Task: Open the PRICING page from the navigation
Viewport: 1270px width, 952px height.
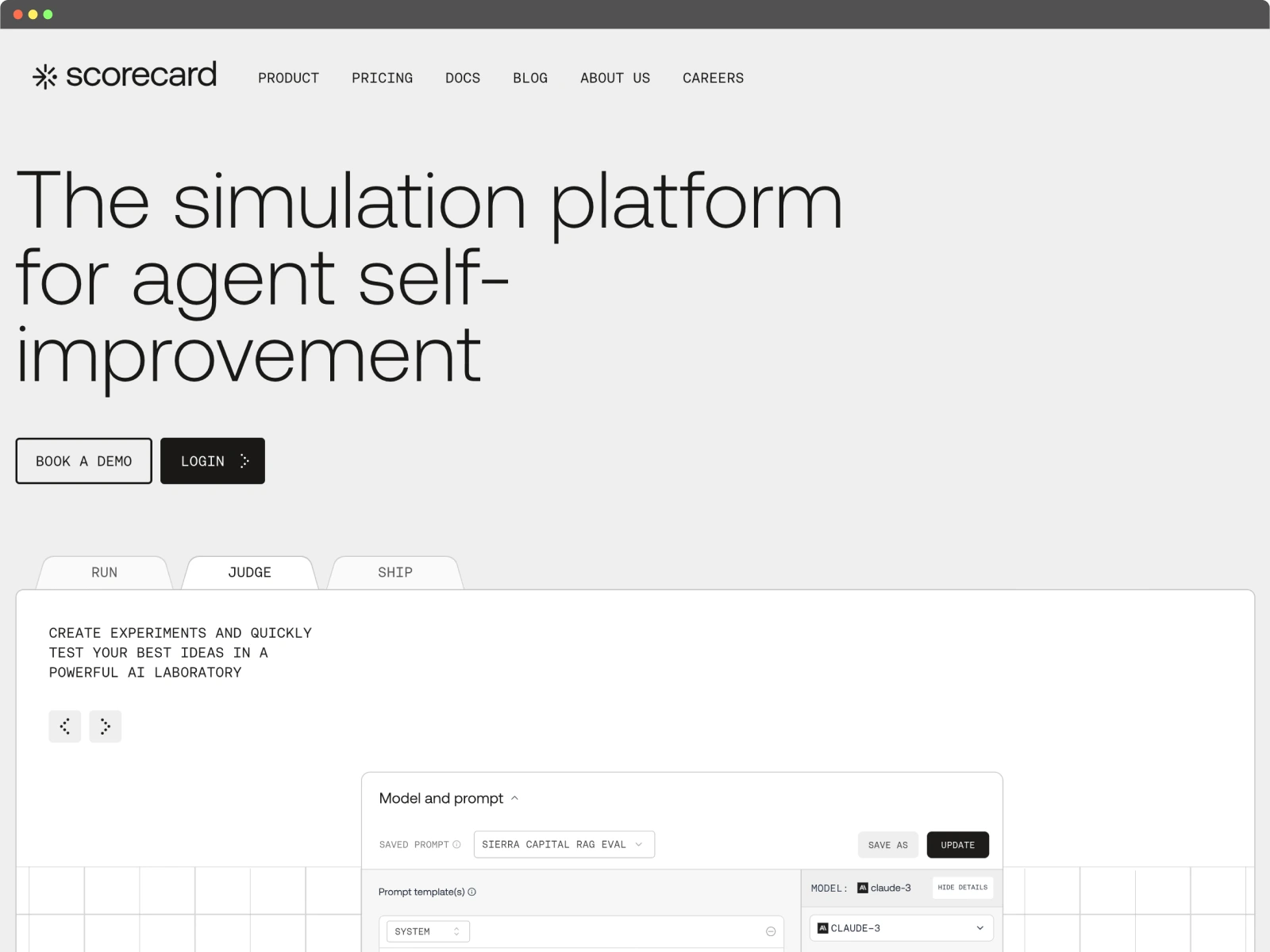Action: click(x=382, y=78)
